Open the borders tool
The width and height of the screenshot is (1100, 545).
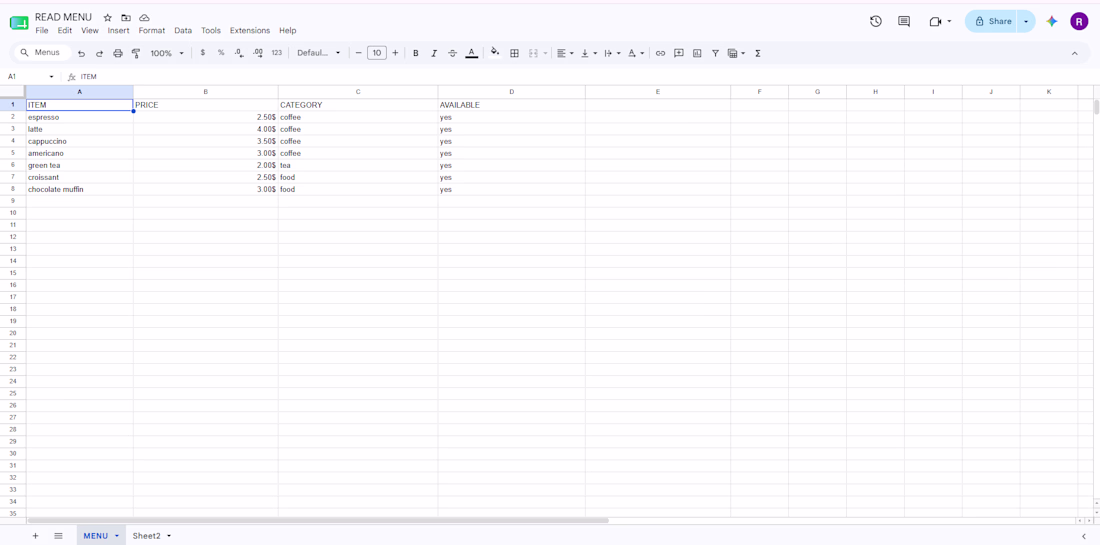[514, 53]
